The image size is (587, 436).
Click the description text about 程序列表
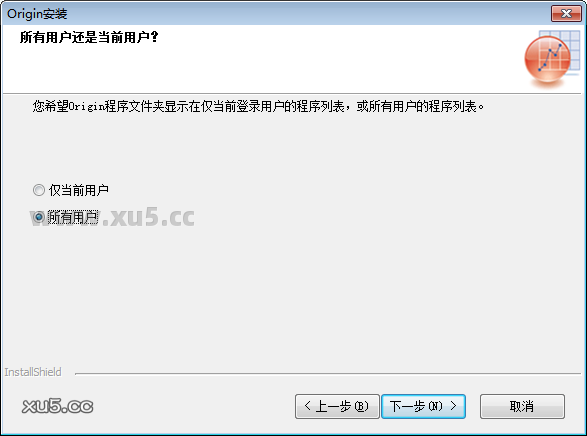(258, 107)
